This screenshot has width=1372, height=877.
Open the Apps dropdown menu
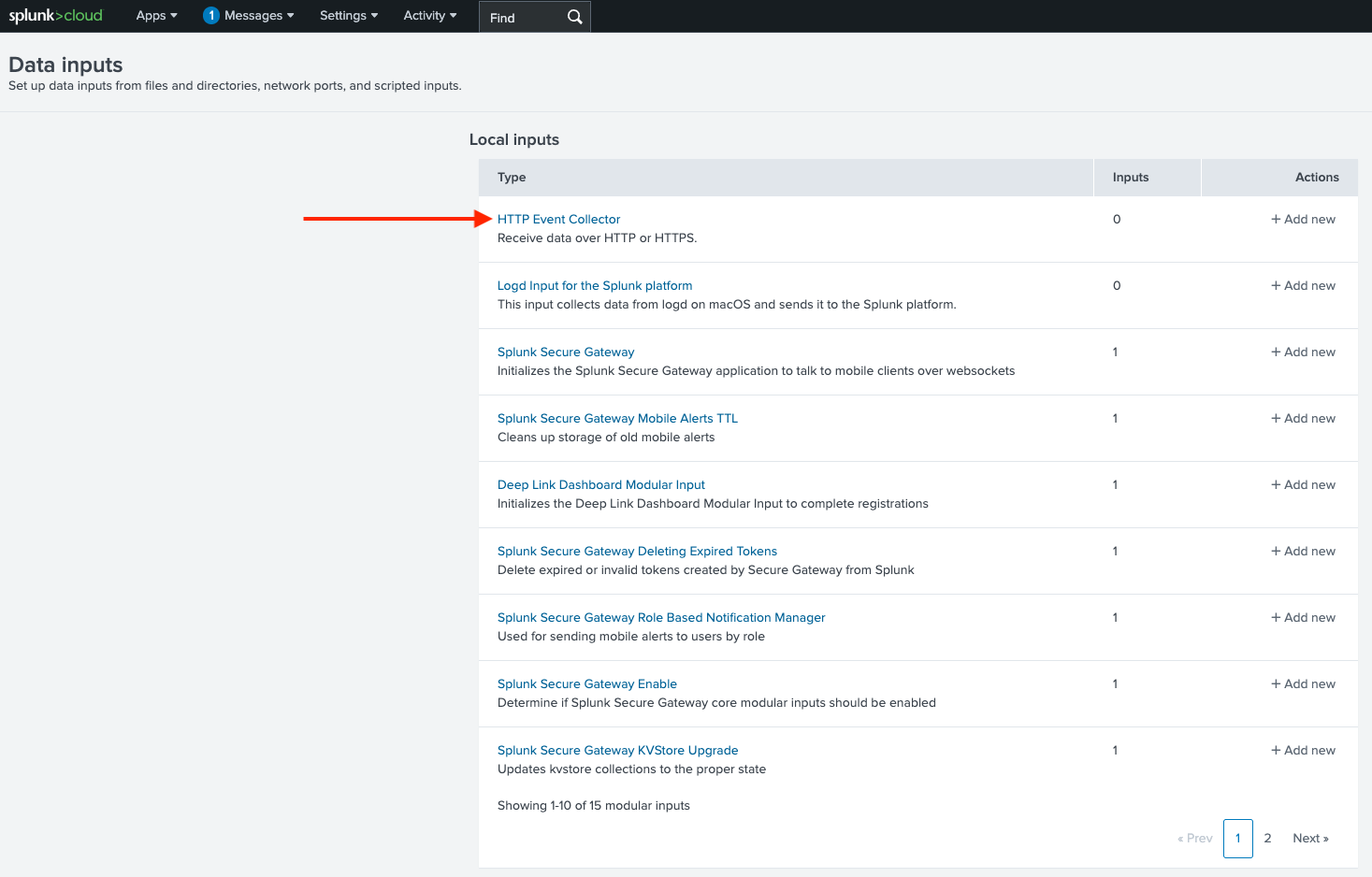(x=156, y=16)
